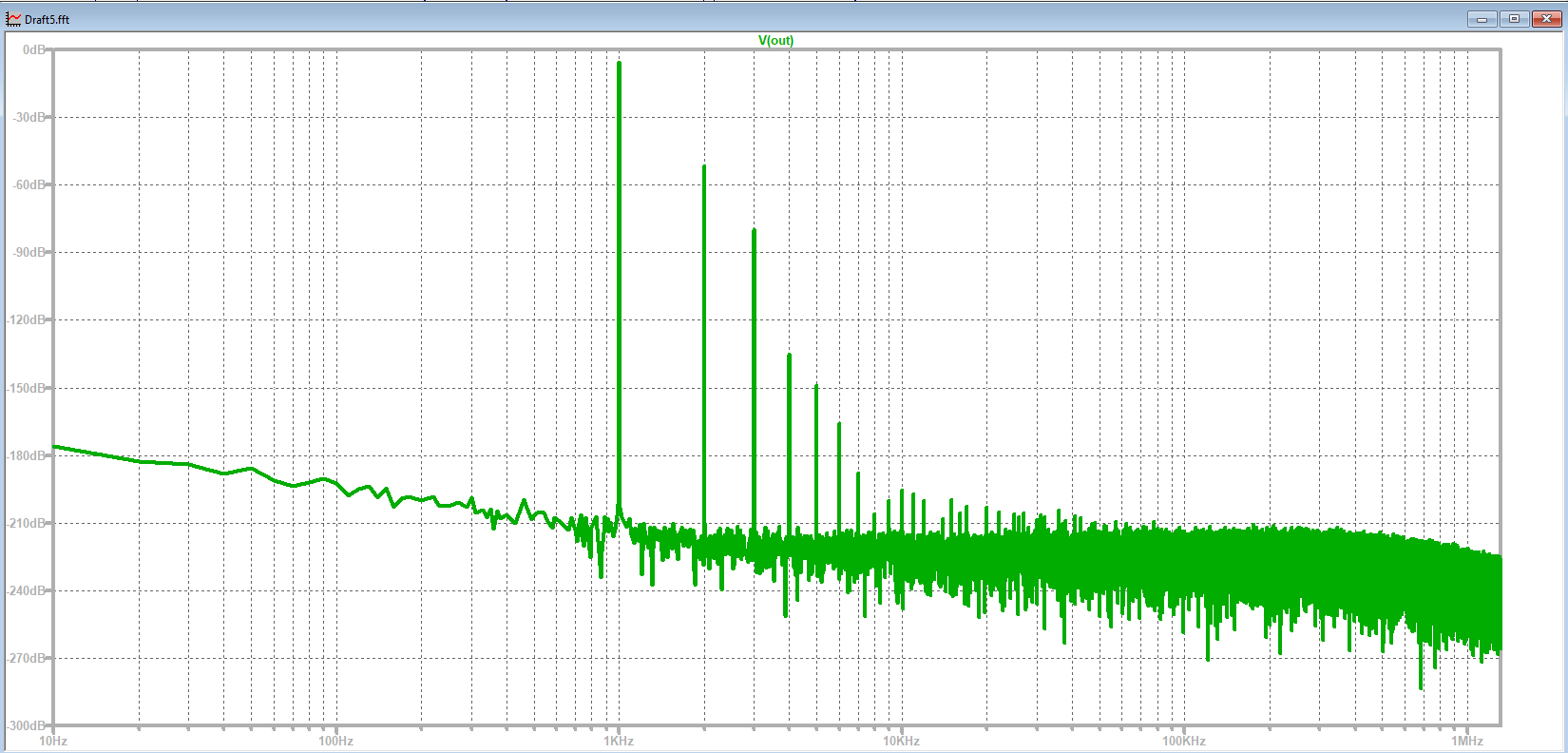Click the -30dB axis label
Viewport: 1568px width, 753px height.
pyautogui.click(x=28, y=117)
